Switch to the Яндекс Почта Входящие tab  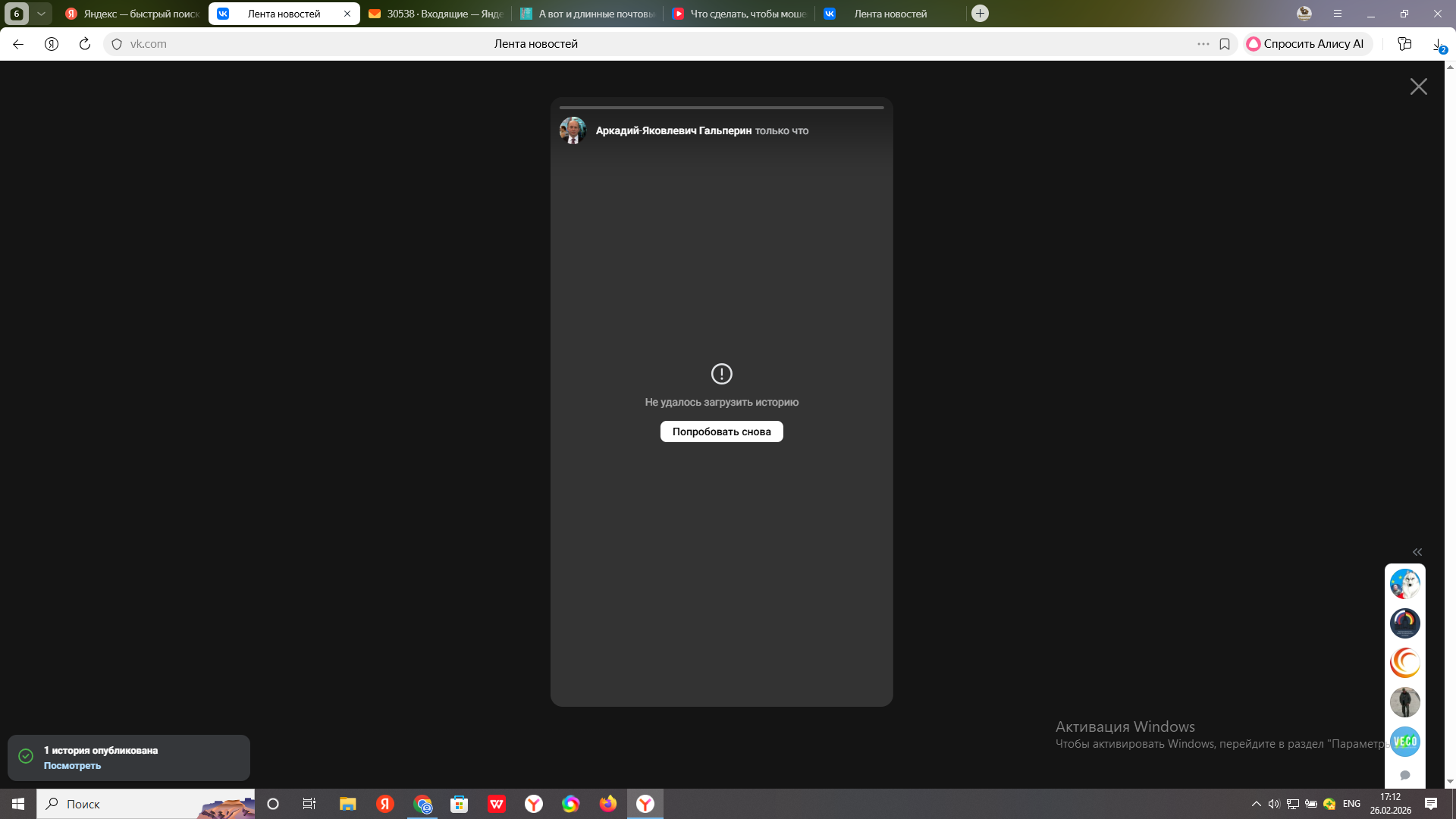(436, 14)
